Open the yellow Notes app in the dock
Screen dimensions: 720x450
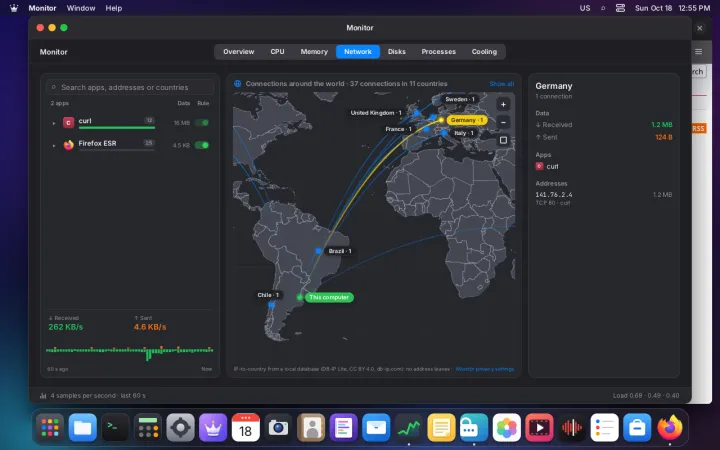441,428
